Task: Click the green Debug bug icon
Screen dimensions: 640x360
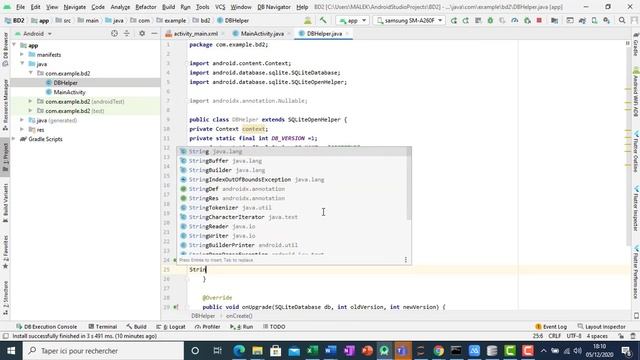Action: (490, 20)
